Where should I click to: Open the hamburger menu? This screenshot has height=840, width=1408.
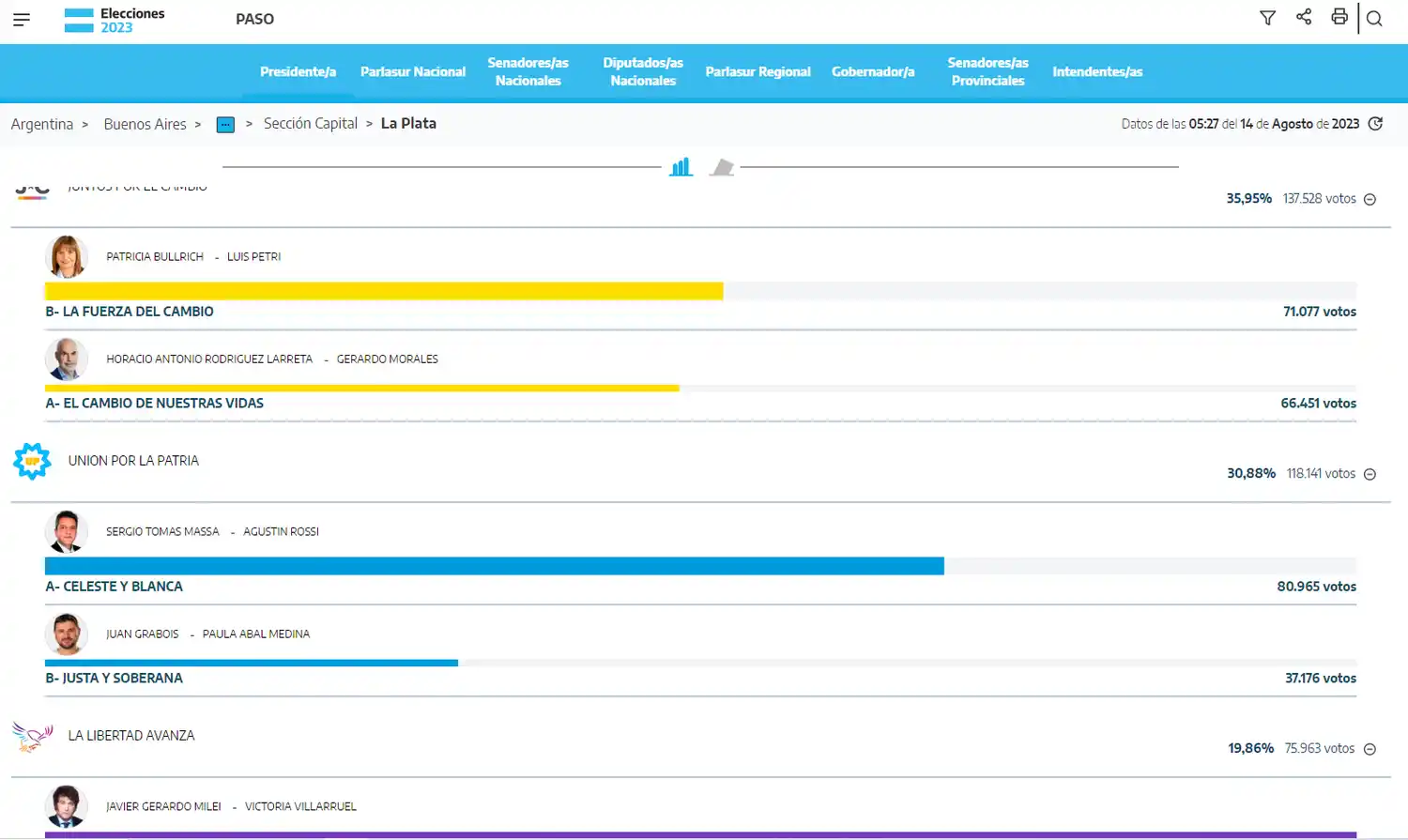(x=22, y=19)
